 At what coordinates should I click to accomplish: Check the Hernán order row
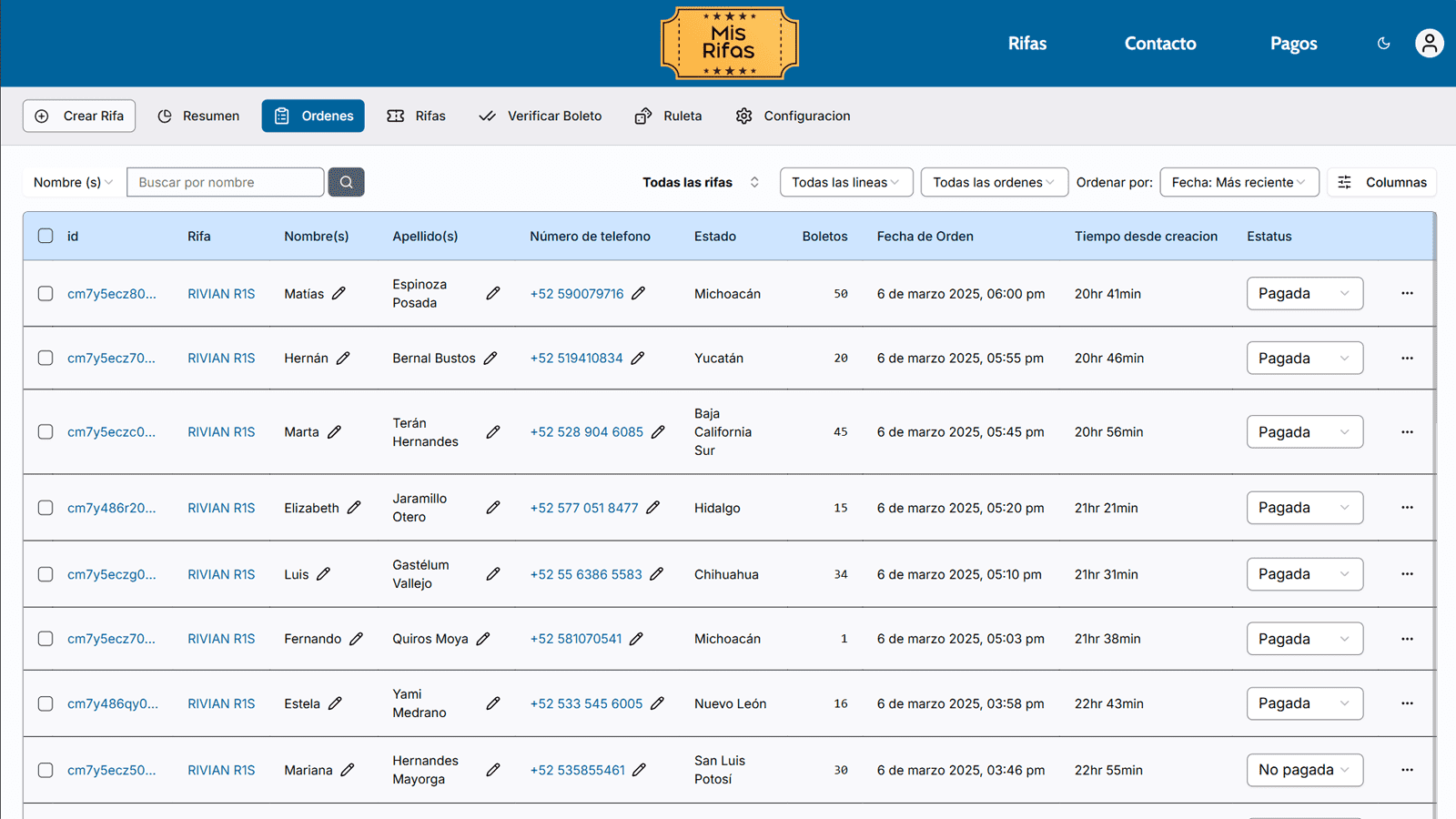(x=45, y=358)
